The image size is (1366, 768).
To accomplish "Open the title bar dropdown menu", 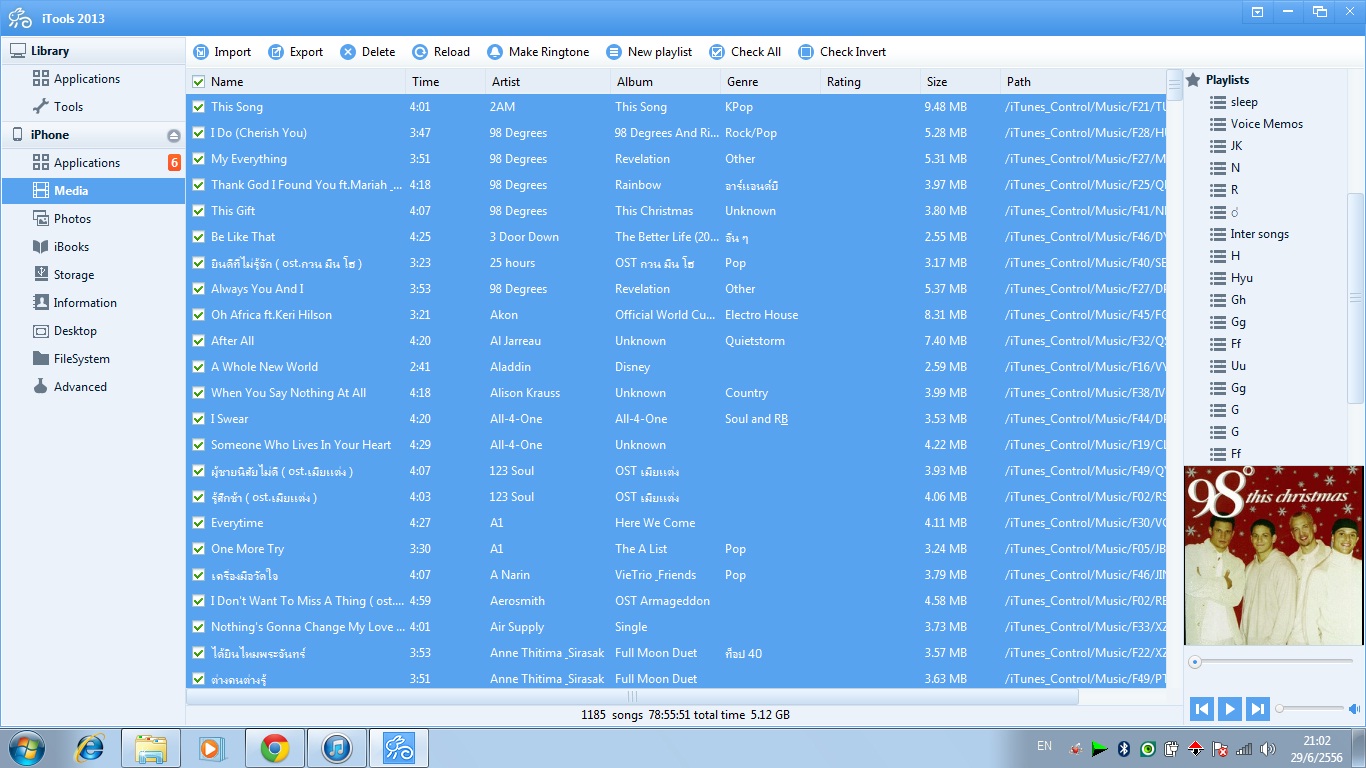I will tap(1257, 12).
